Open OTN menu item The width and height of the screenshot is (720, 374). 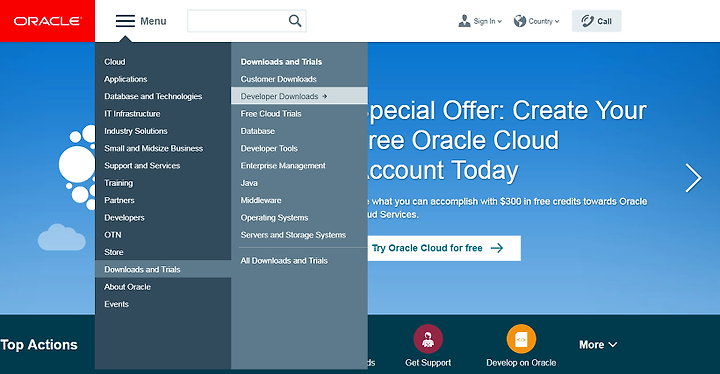(x=112, y=235)
